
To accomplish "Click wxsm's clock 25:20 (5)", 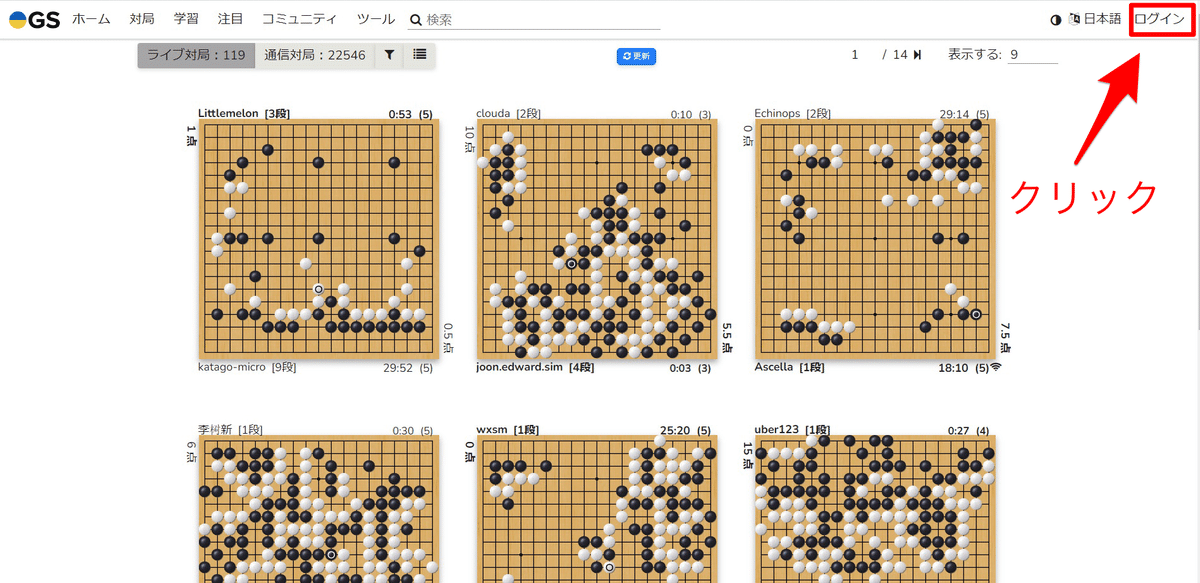I will tap(686, 430).
